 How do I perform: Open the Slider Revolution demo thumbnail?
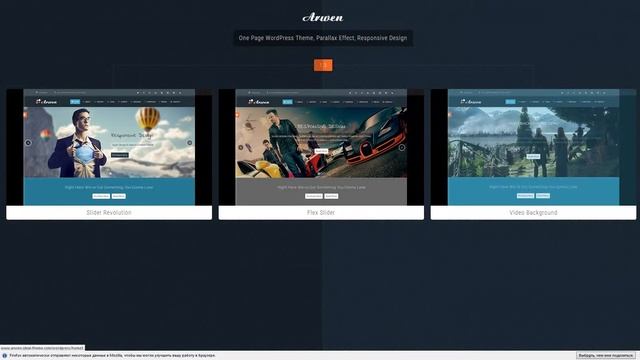[x=109, y=147]
